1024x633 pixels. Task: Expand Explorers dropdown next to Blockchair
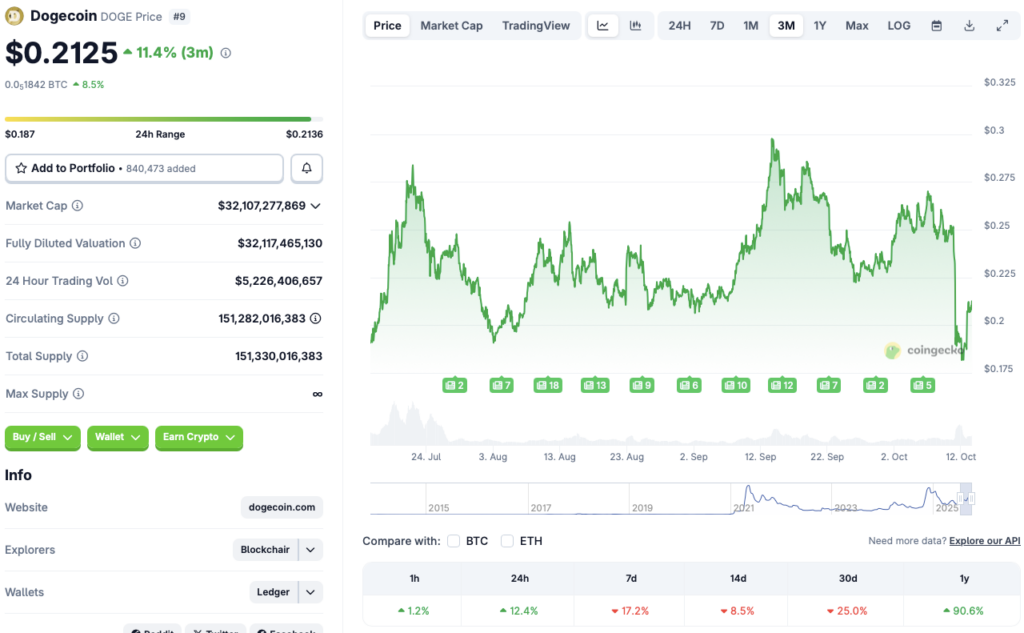(x=311, y=550)
